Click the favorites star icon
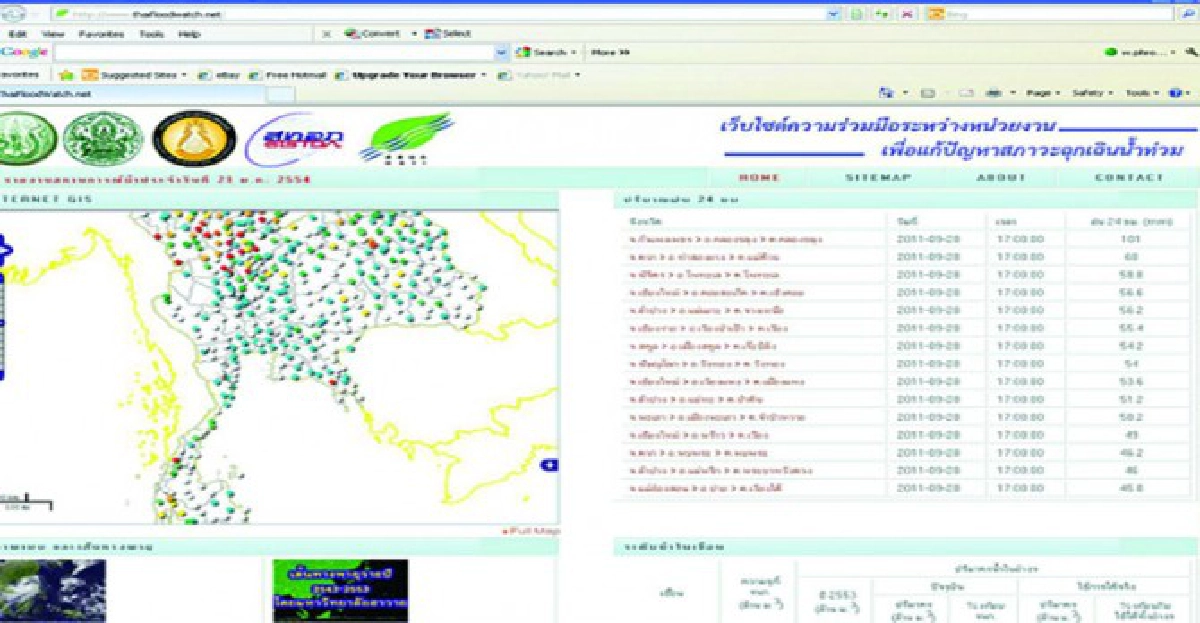The width and height of the screenshot is (1200, 623). coord(66,74)
